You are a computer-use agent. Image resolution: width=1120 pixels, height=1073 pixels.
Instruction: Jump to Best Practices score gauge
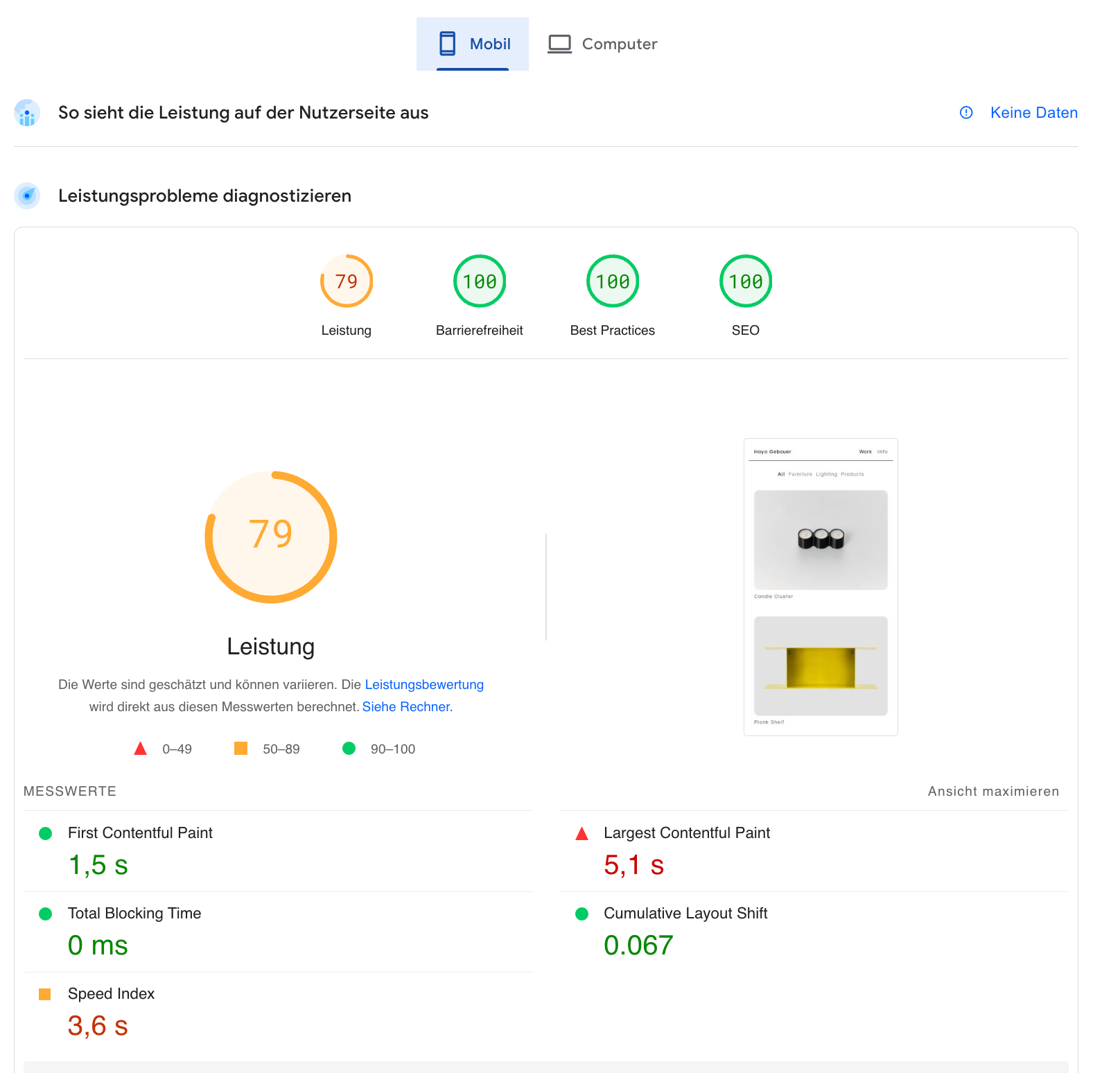click(613, 281)
